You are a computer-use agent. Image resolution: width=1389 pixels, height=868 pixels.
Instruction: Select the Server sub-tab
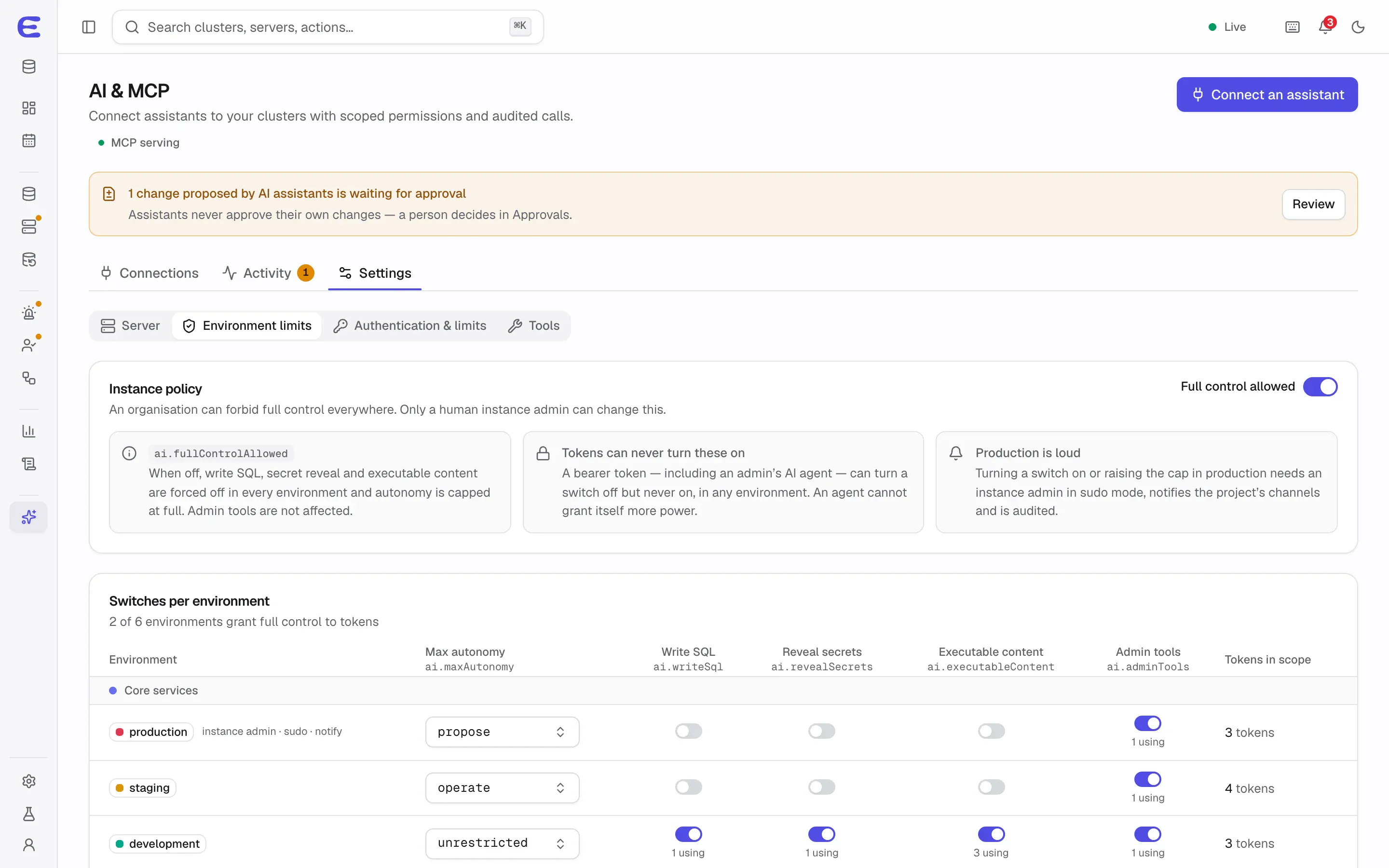130,326
